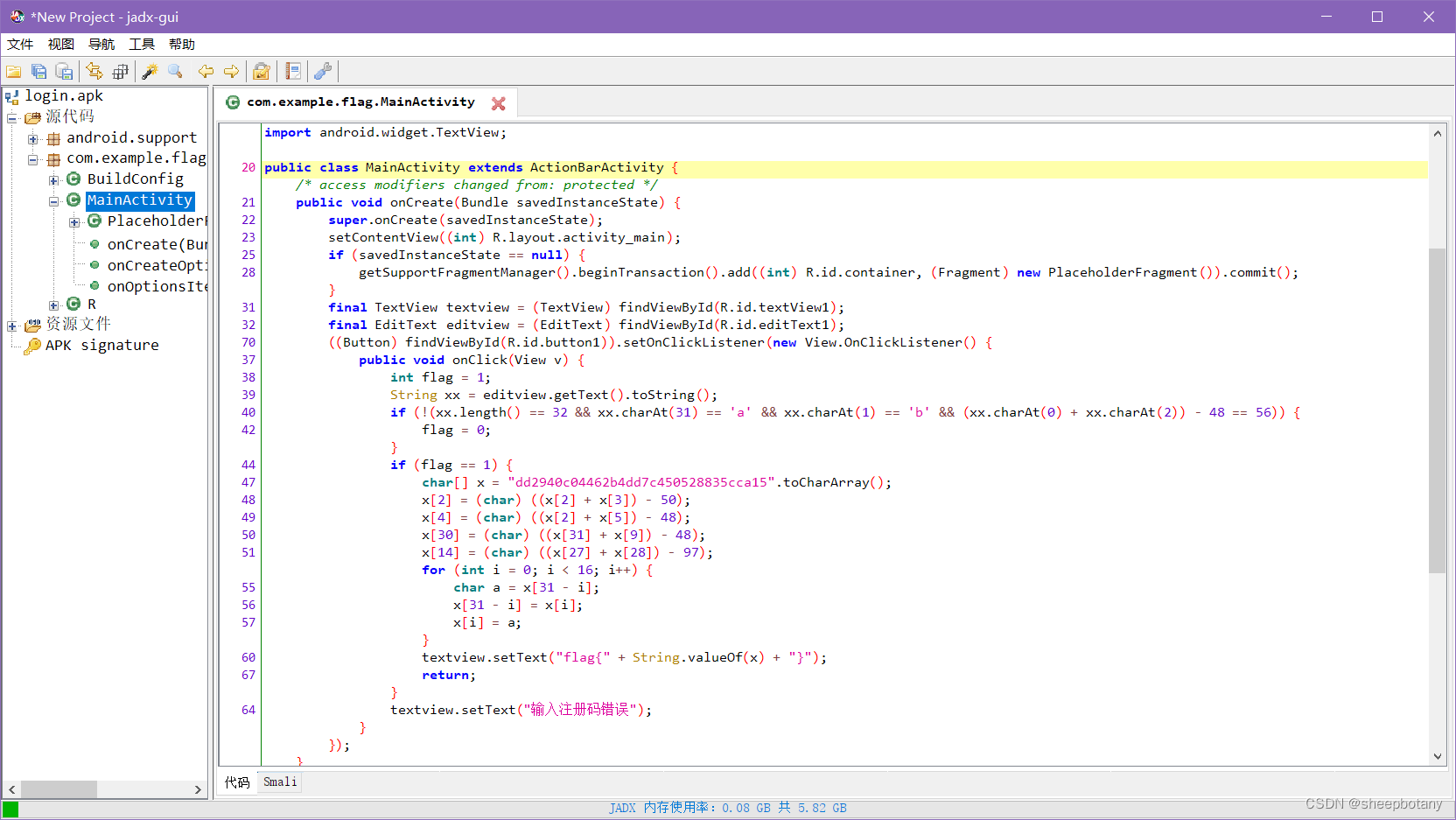Click the editor scroll down arrow
The height and width of the screenshot is (820, 1456).
(x=1437, y=756)
